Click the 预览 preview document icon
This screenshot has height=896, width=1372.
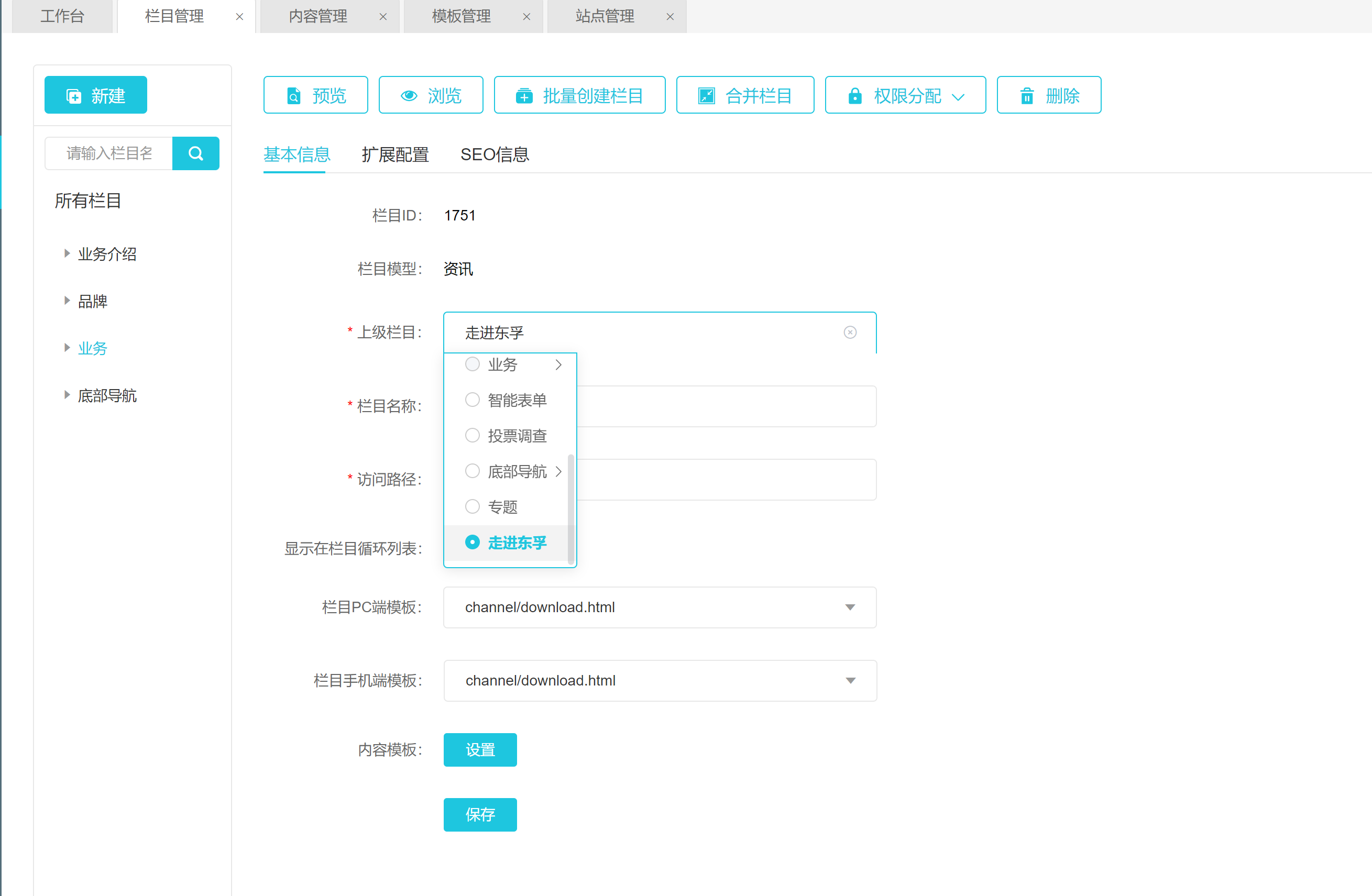294,96
